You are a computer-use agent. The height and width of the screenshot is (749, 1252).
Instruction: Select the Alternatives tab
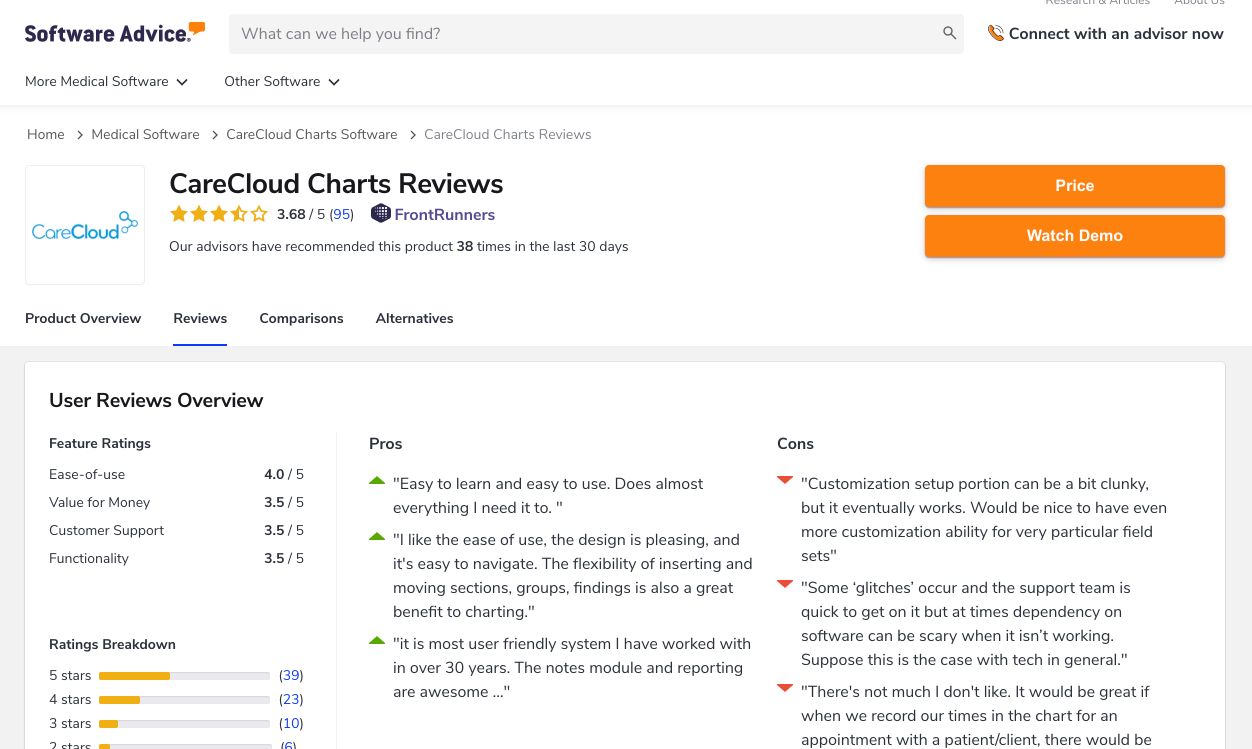414,319
